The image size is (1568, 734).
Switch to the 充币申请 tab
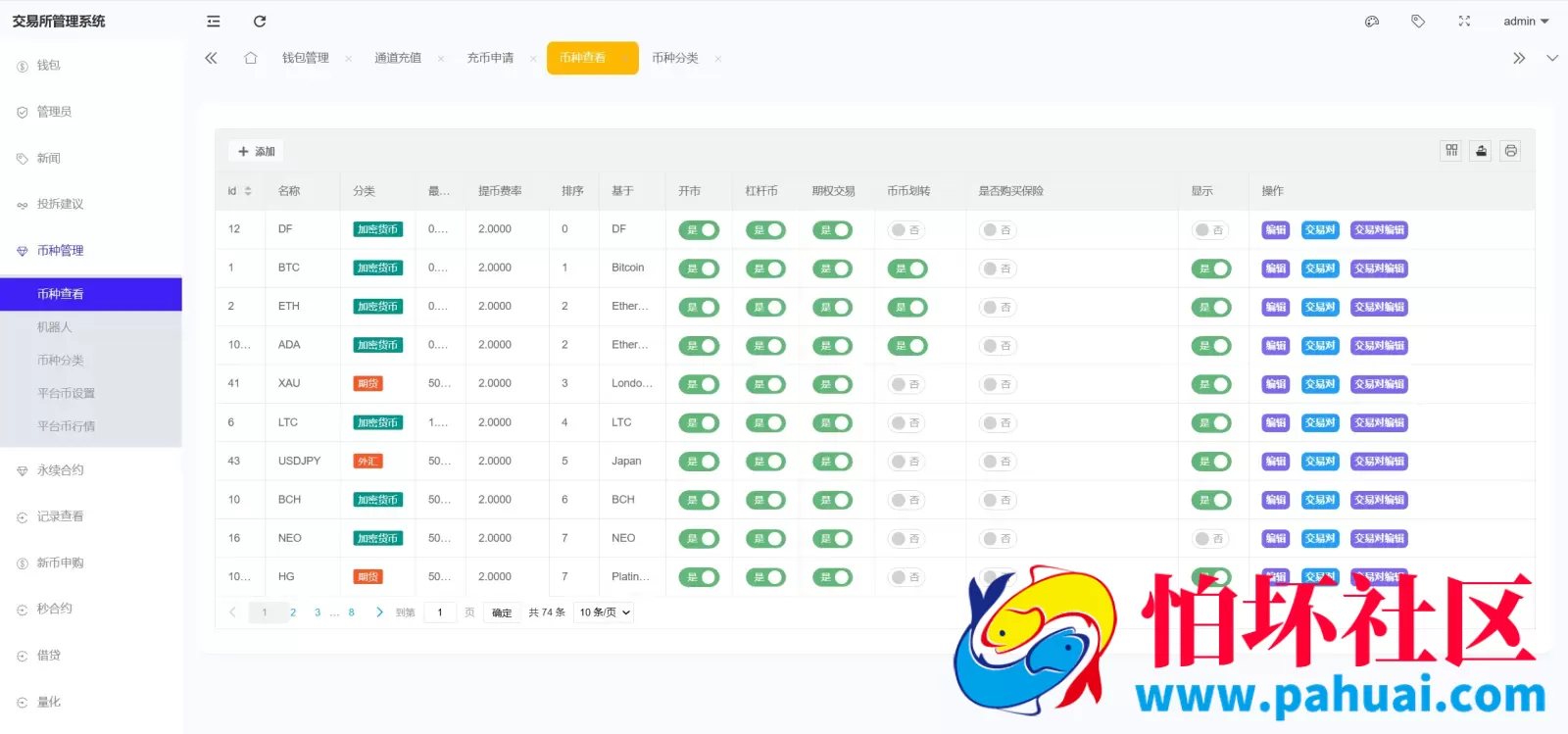[x=490, y=58]
